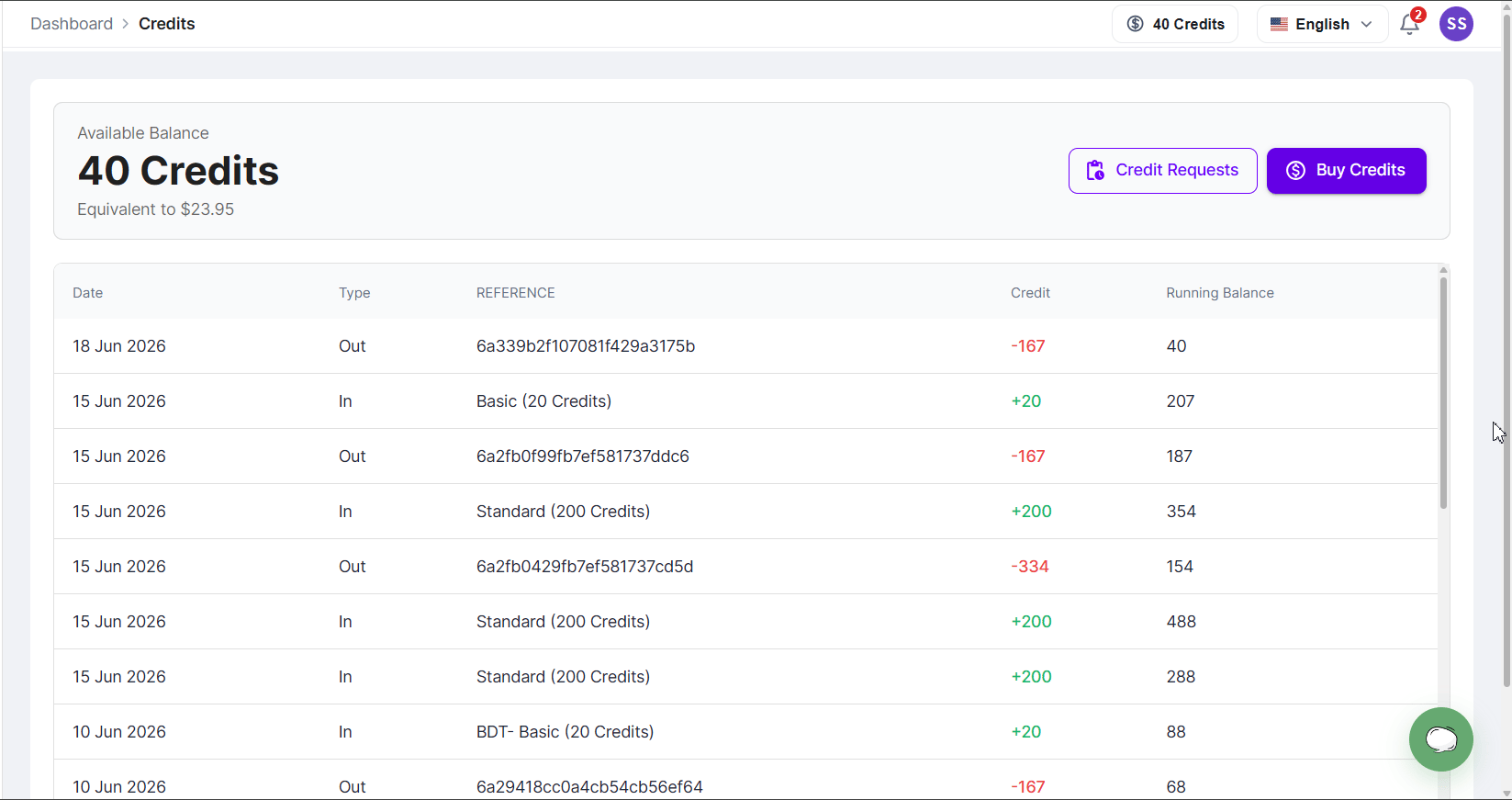The width and height of the screenshot is (1512, 800).
Task: Click the running balance 68
Action: tap(1176, 787)
